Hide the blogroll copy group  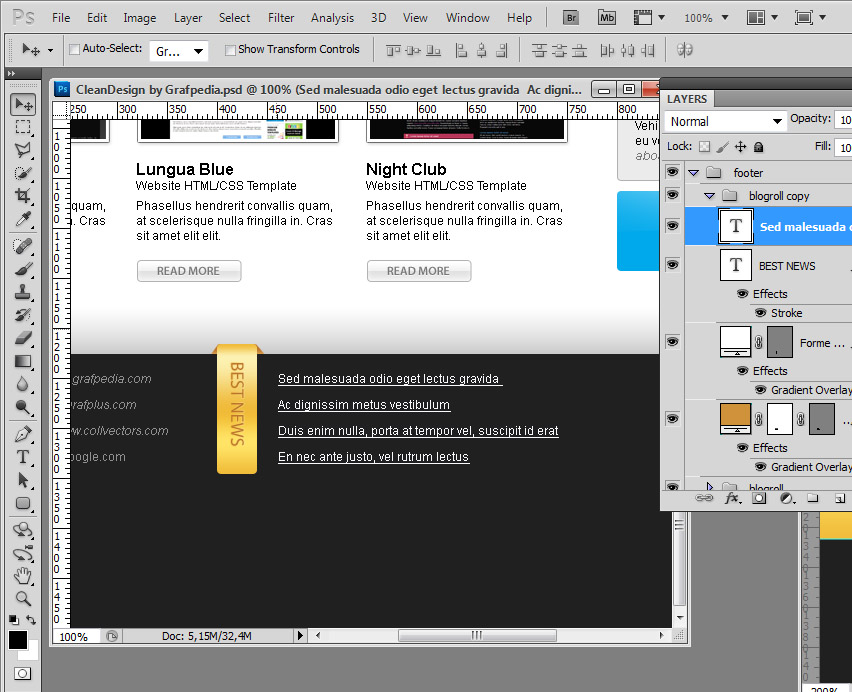(x=673, y=195)
